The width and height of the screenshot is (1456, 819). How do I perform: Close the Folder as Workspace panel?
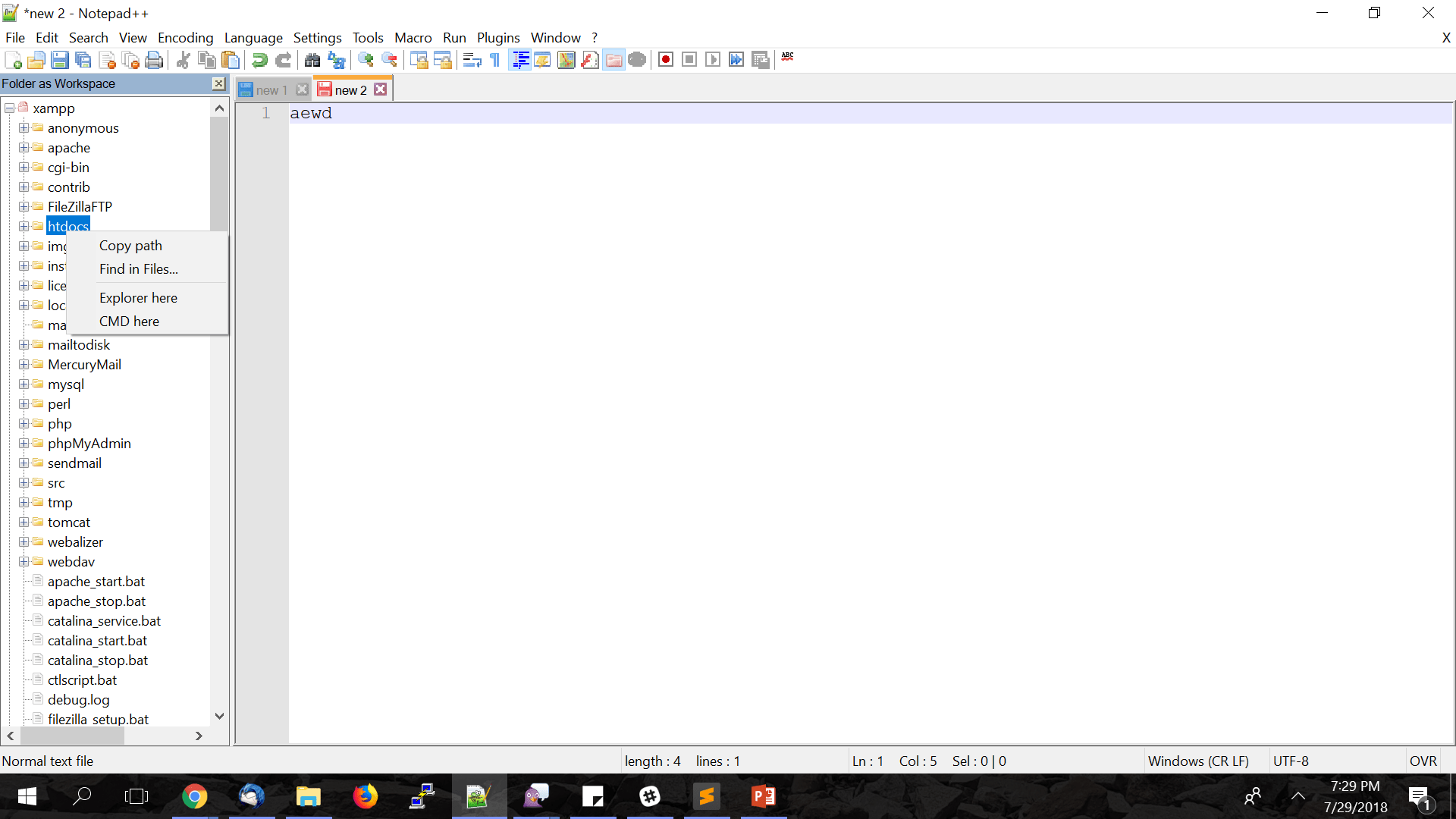tap(218, 83)
